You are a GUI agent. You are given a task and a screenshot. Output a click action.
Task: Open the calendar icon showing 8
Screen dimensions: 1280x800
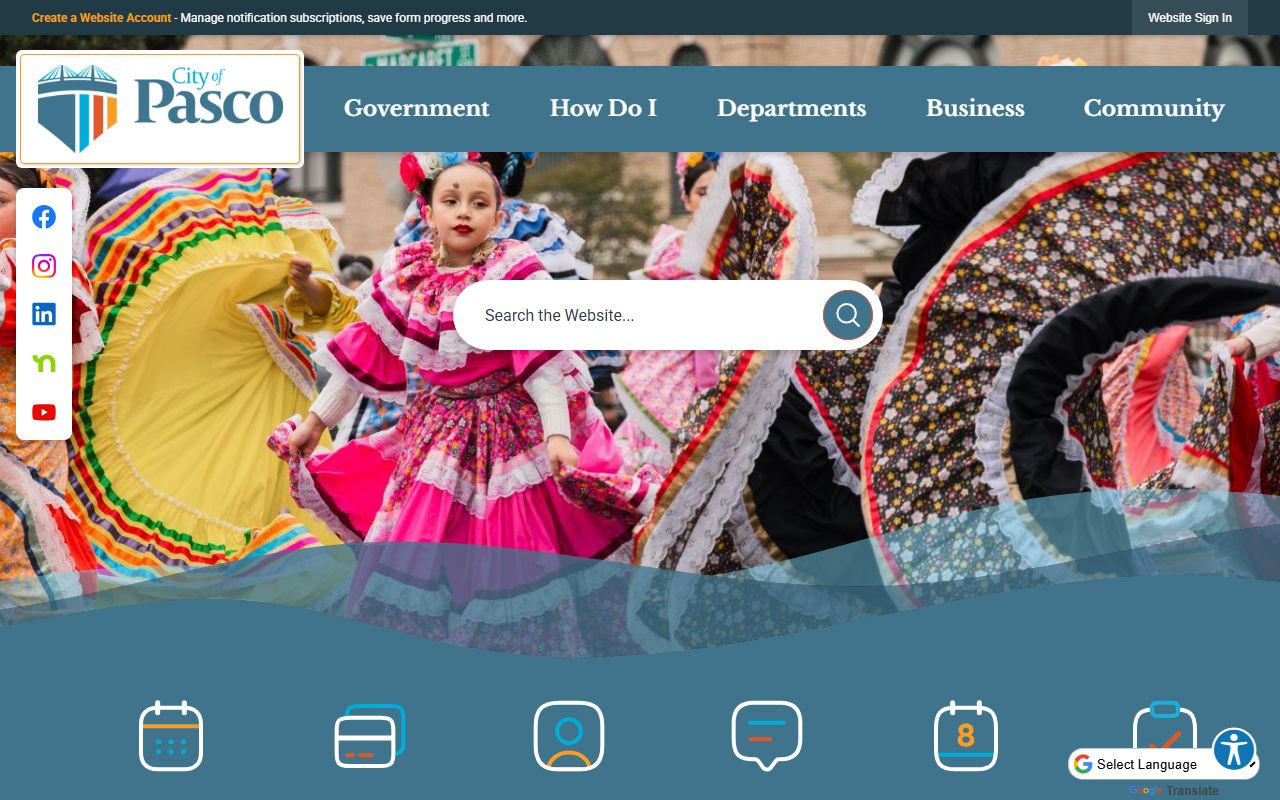click(966, 736)
